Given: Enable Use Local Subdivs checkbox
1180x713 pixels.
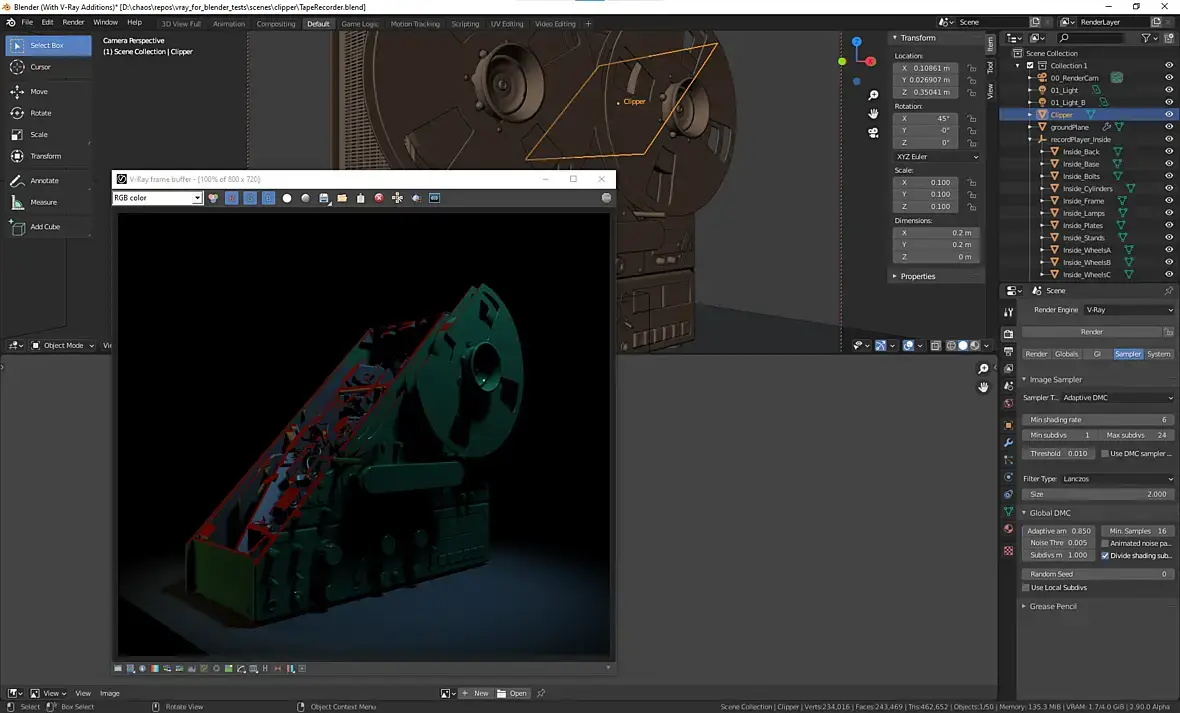Looking at the screenshot, I should click(x=1026, y=588).
